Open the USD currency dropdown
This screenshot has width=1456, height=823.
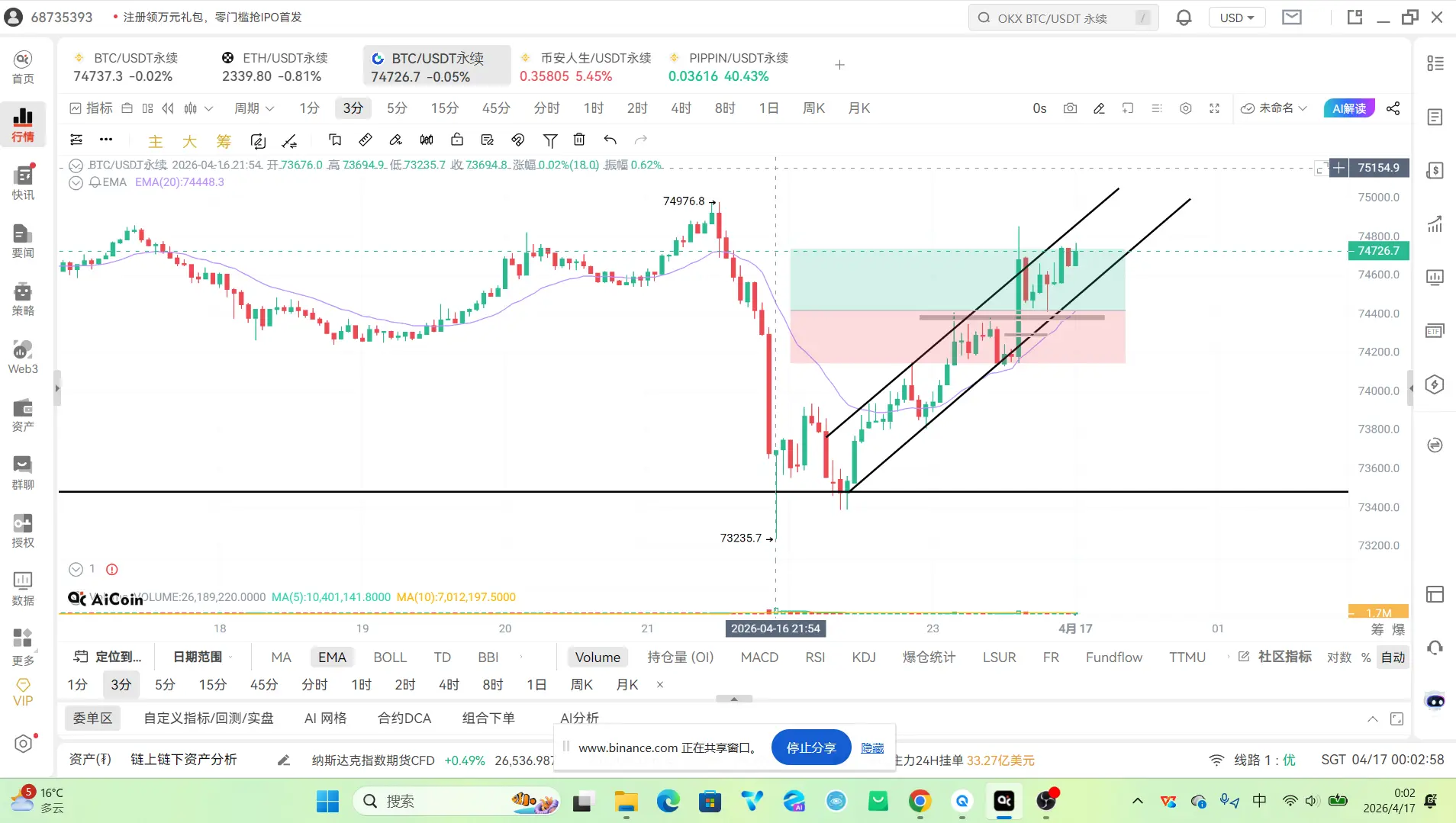tap(1237, 18)
